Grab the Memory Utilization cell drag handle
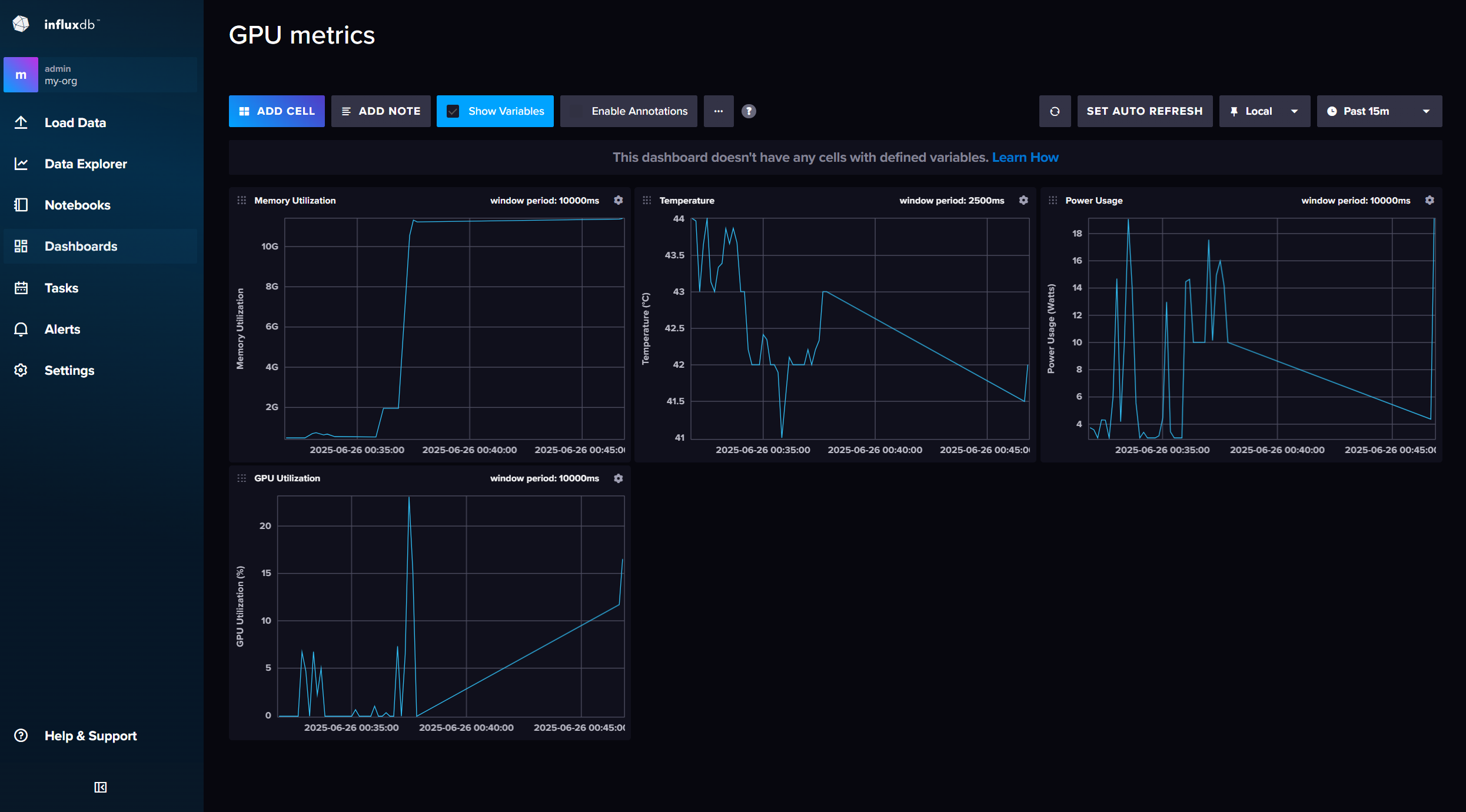The image size is (1466, 812). tap(241, 200)
